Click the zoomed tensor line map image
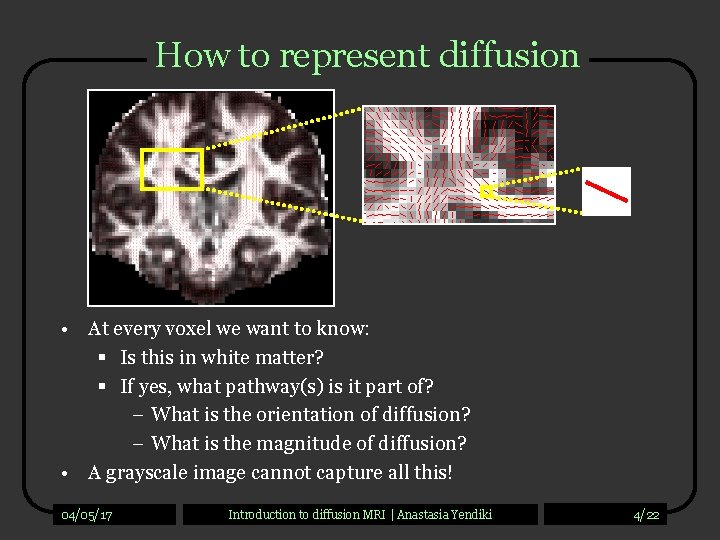The width and height of the screenshot is (720, 540). point(459,165)
